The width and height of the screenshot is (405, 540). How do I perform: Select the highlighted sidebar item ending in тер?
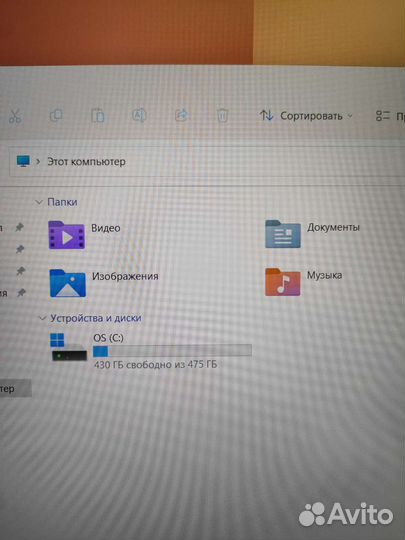[15, 388]
